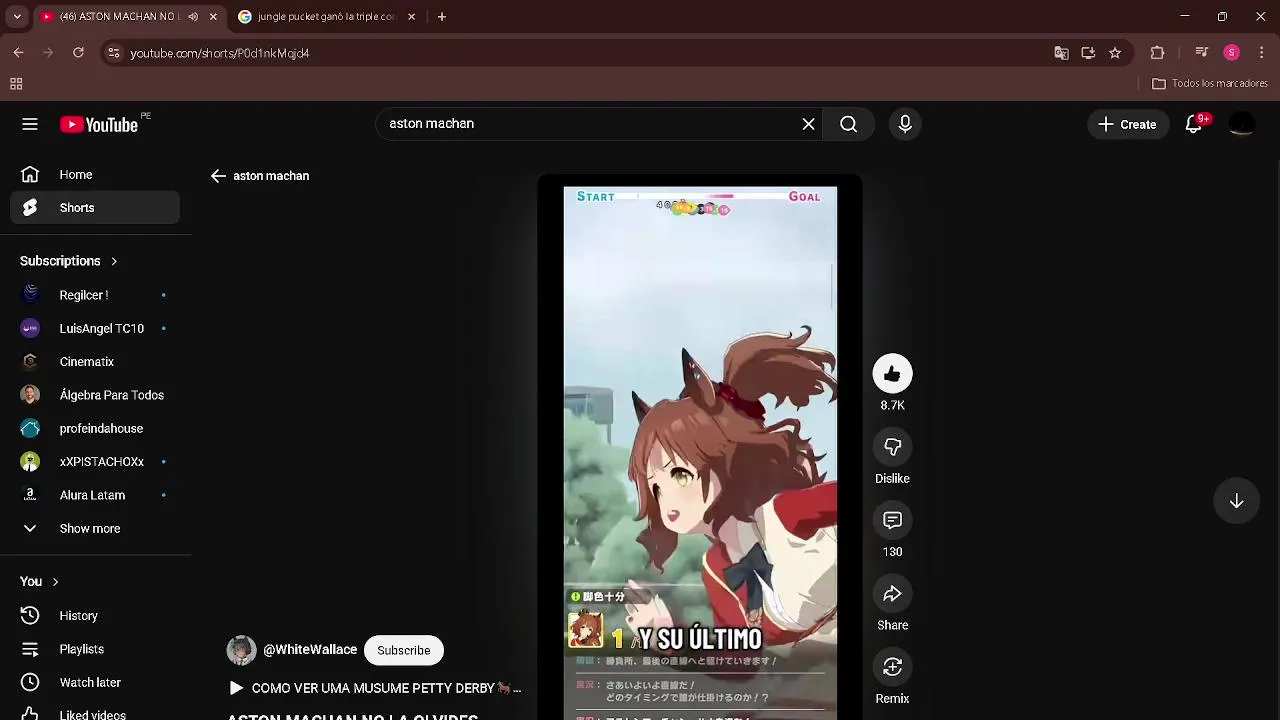Expand the Subscriptions section
This screenshot has width=1280, height=720.
point(69,261)
